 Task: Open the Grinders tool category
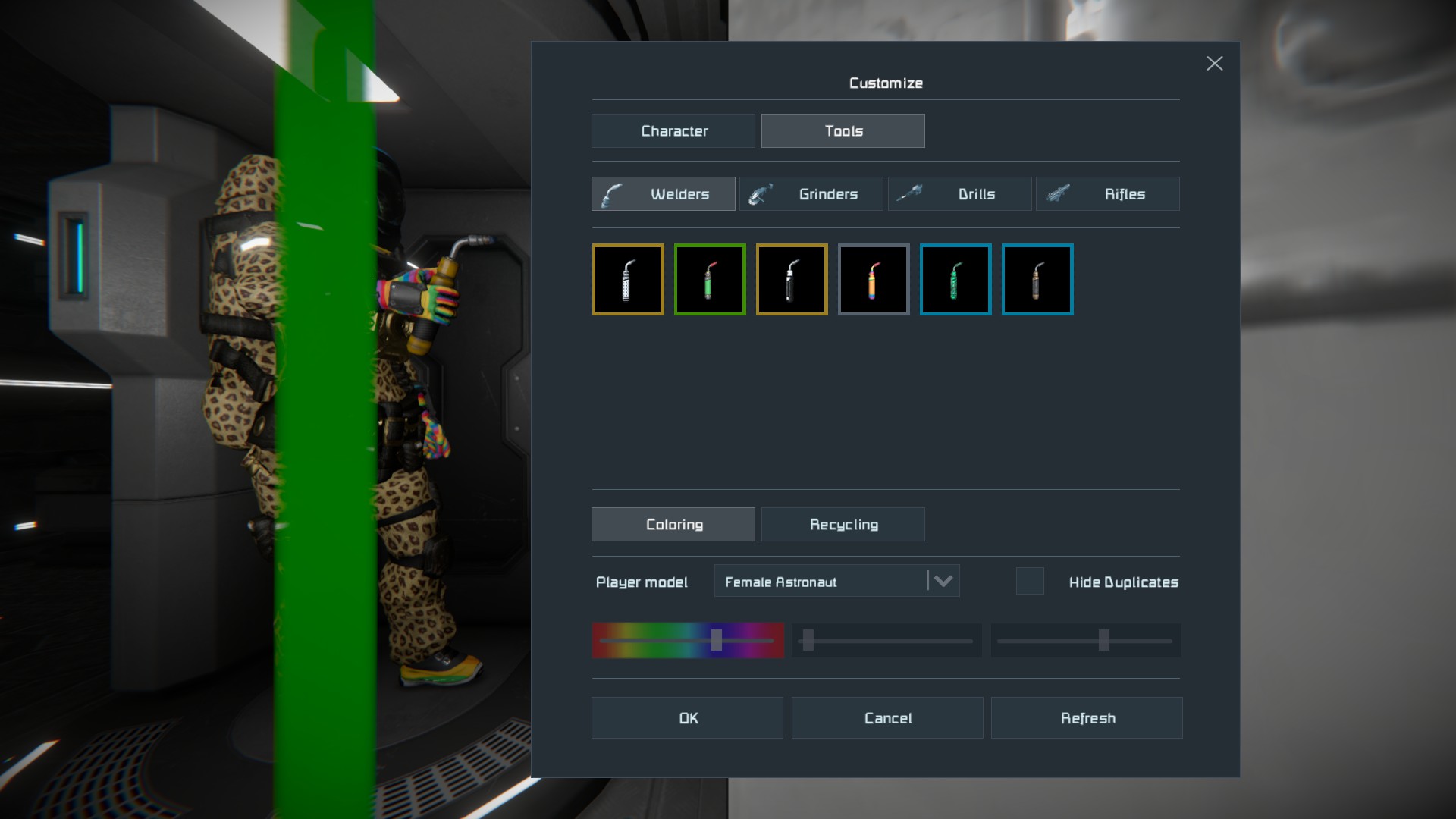[x=811, y=194]
